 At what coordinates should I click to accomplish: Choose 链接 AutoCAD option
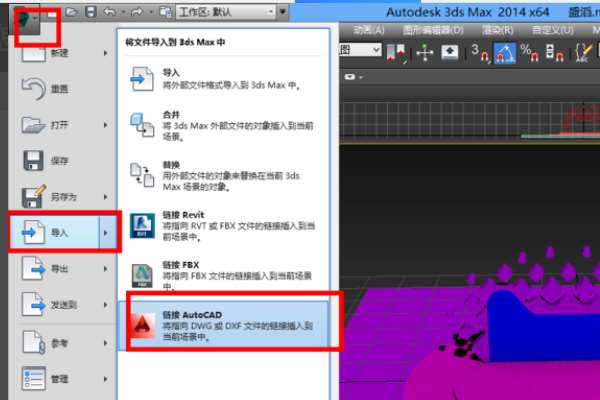[x=224, y=325]
